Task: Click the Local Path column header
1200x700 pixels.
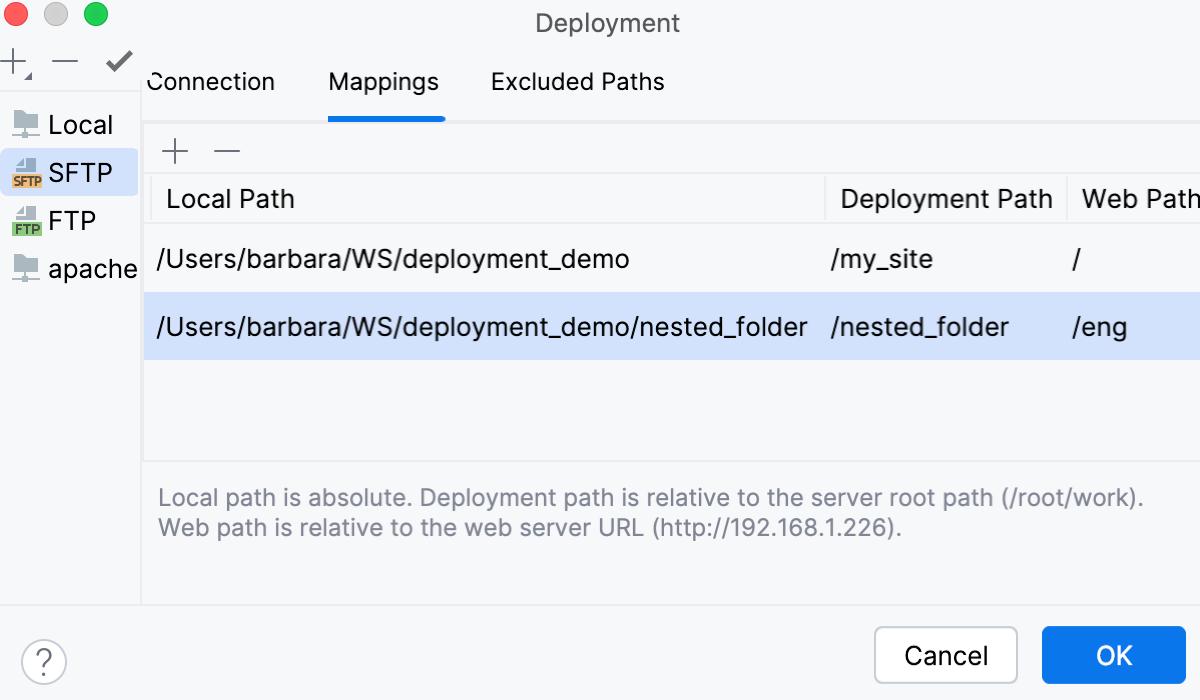Action: point(229,199)
